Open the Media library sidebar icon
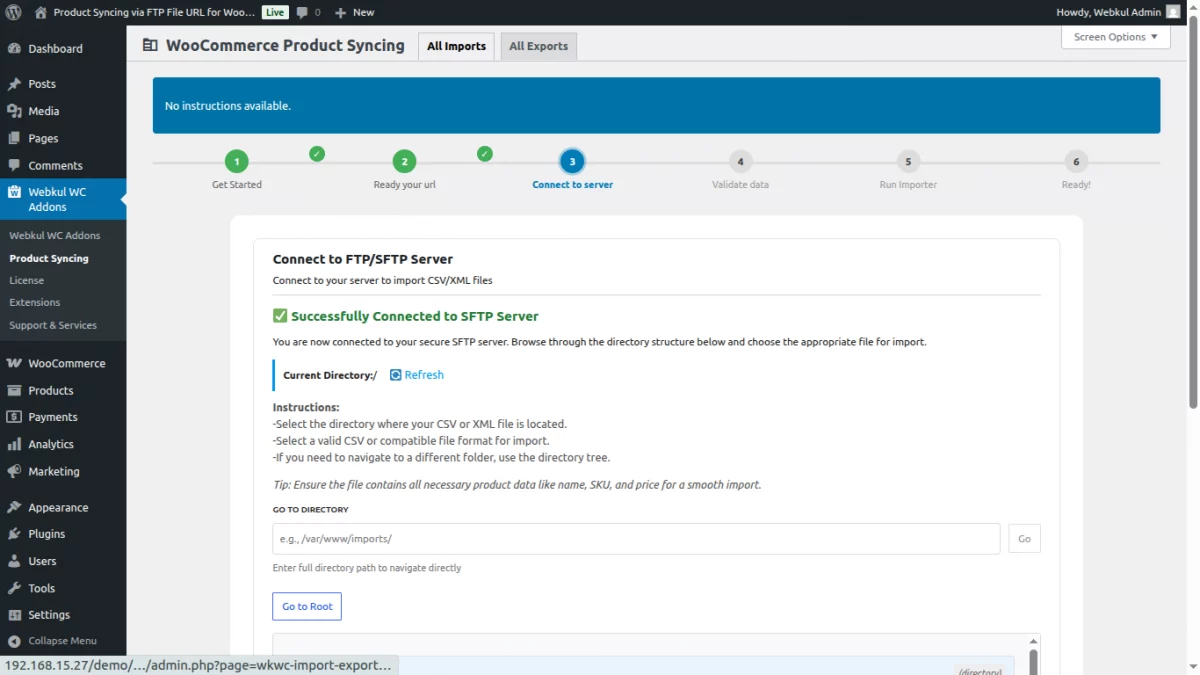The height and width of the screenshot is (675, 1200). pyautogui.click(x=14, y=110)
